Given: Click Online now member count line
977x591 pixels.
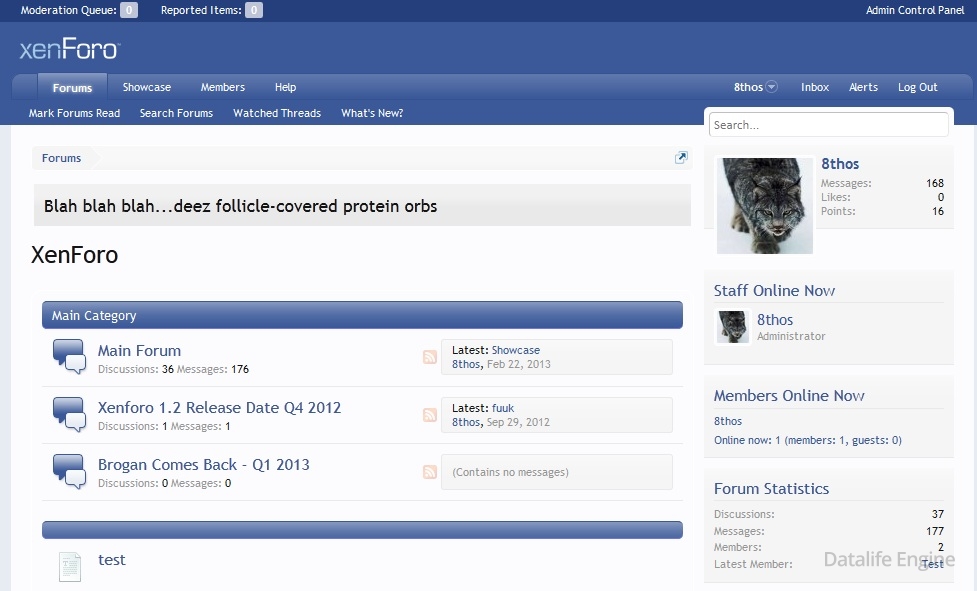Looking at the screenshot, I should click(x=808, y=440).
